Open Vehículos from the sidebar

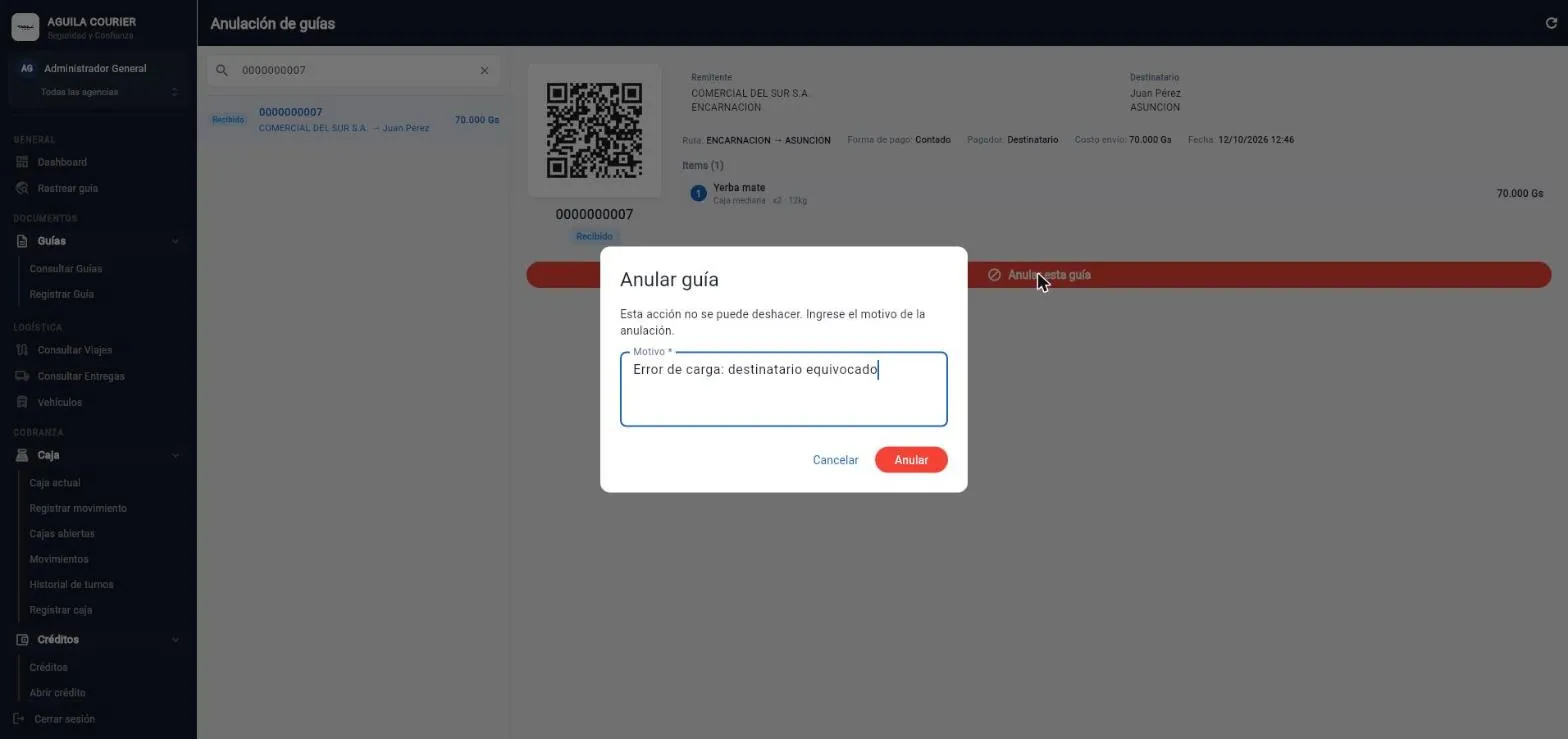pyautogui.click(x=59, y=402)
